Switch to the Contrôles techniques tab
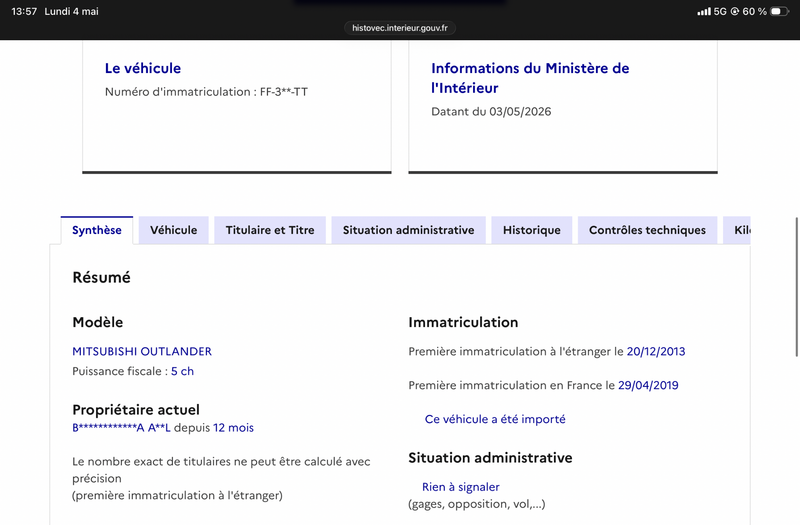 [647, 230]
